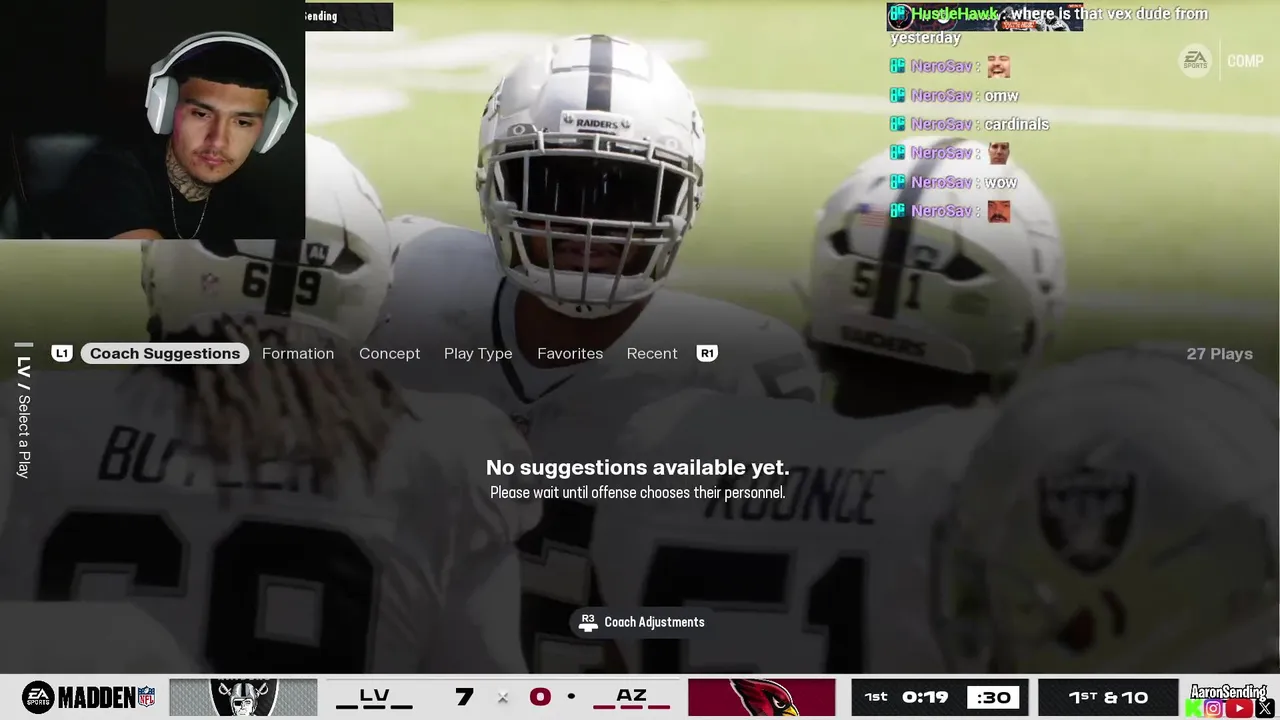Click the Instagram icon
Screen dimensions: 1280x720
[1213, 709]
